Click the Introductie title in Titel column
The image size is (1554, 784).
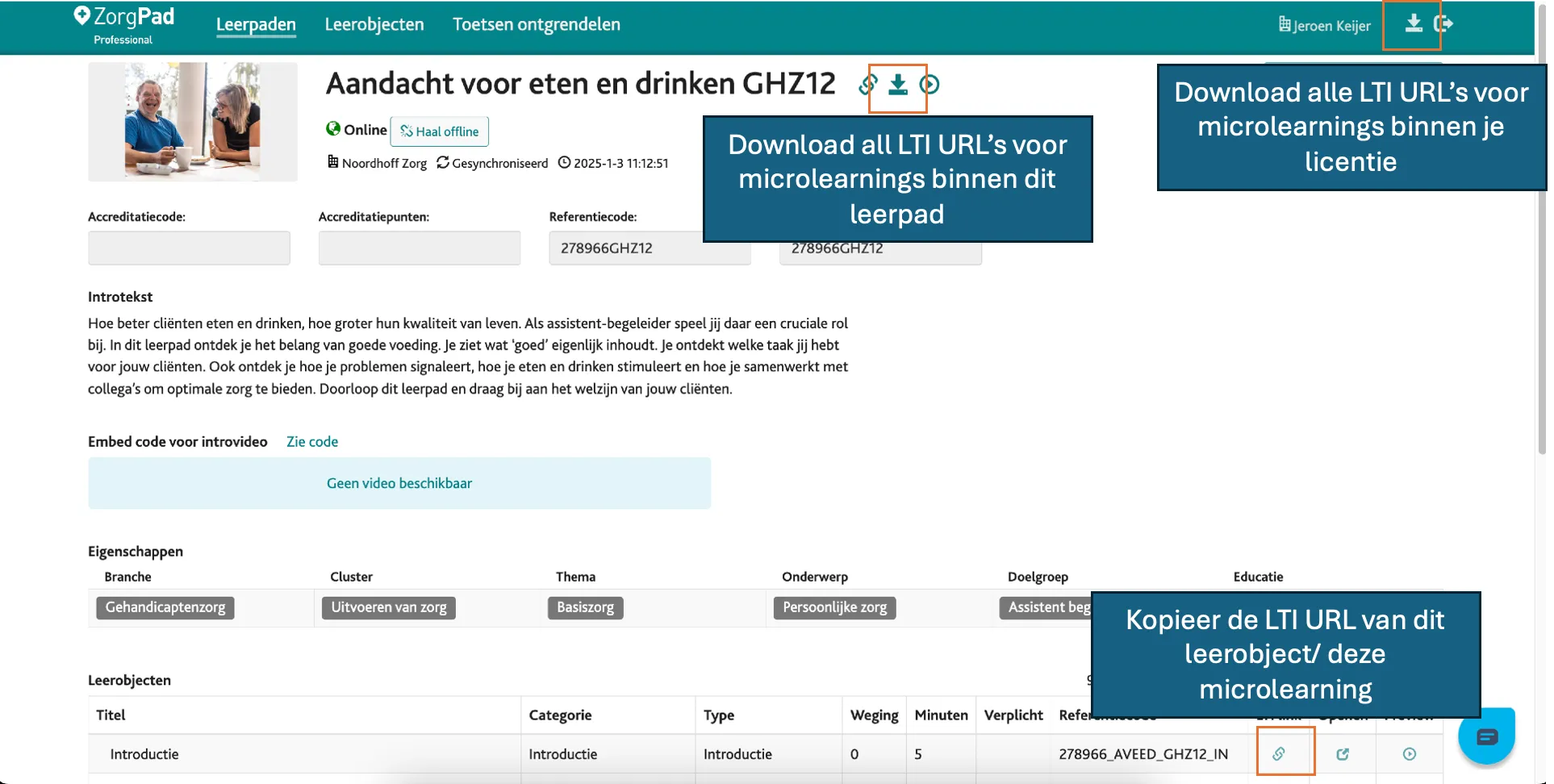tap(144, 754)
